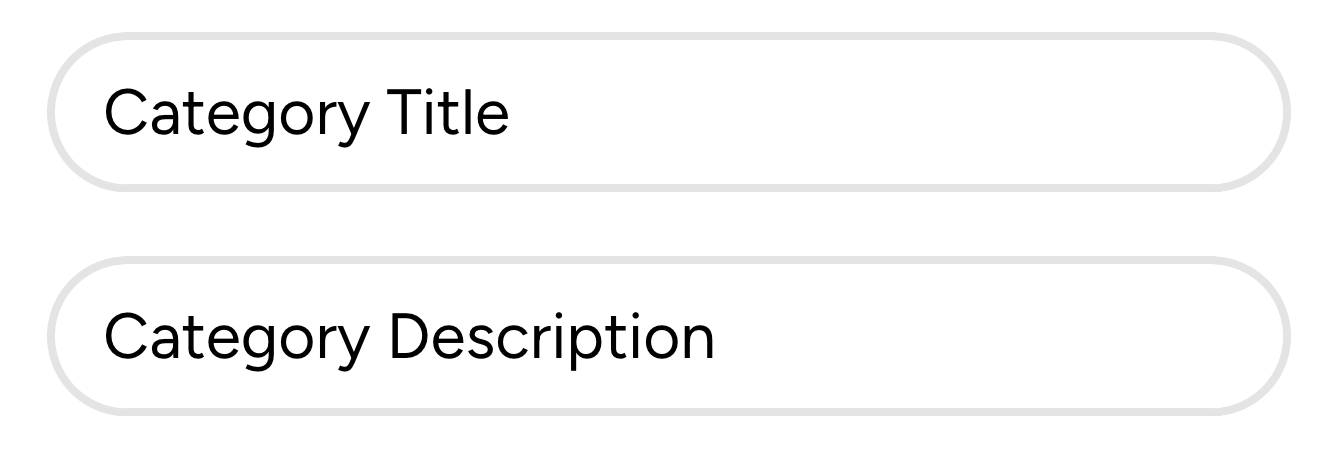
Task: Select the field labeled Category Description
Action: point(668,336)
